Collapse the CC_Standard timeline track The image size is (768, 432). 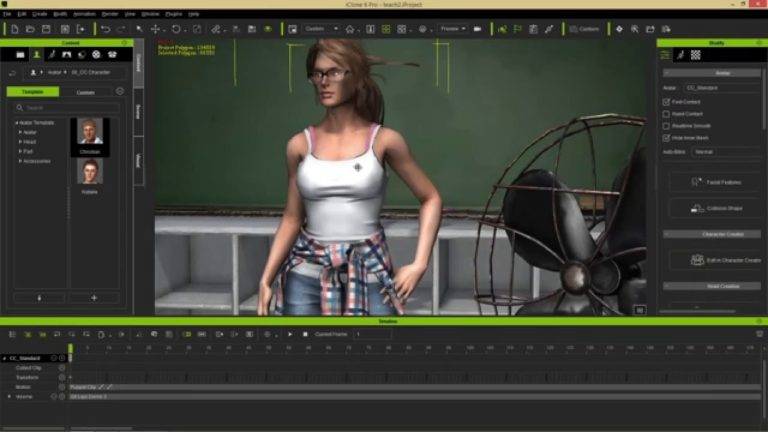pyautogui.click(x=4, y=359)
